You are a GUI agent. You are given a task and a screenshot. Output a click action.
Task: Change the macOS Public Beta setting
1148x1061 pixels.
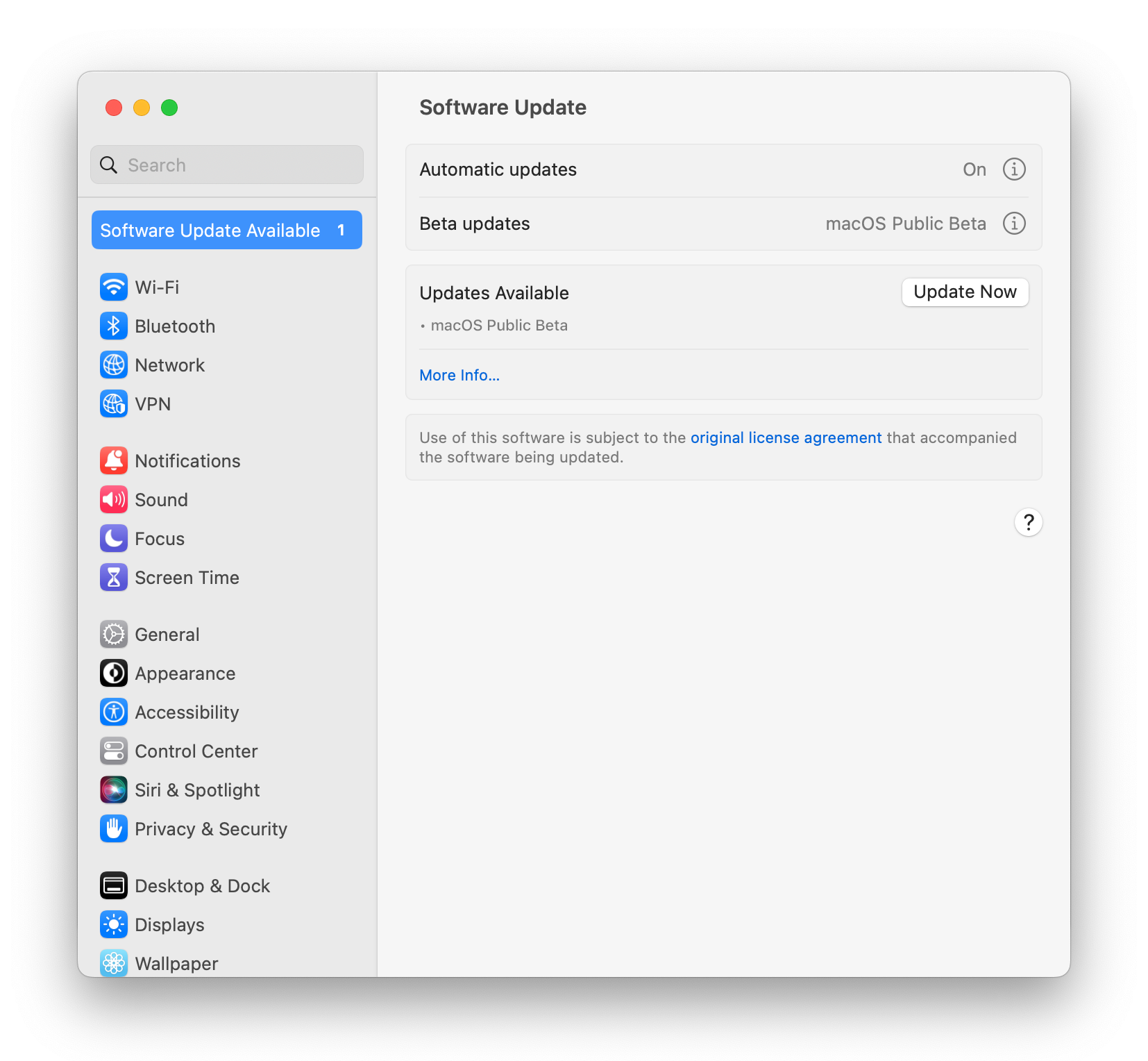[x=906, y=224]
